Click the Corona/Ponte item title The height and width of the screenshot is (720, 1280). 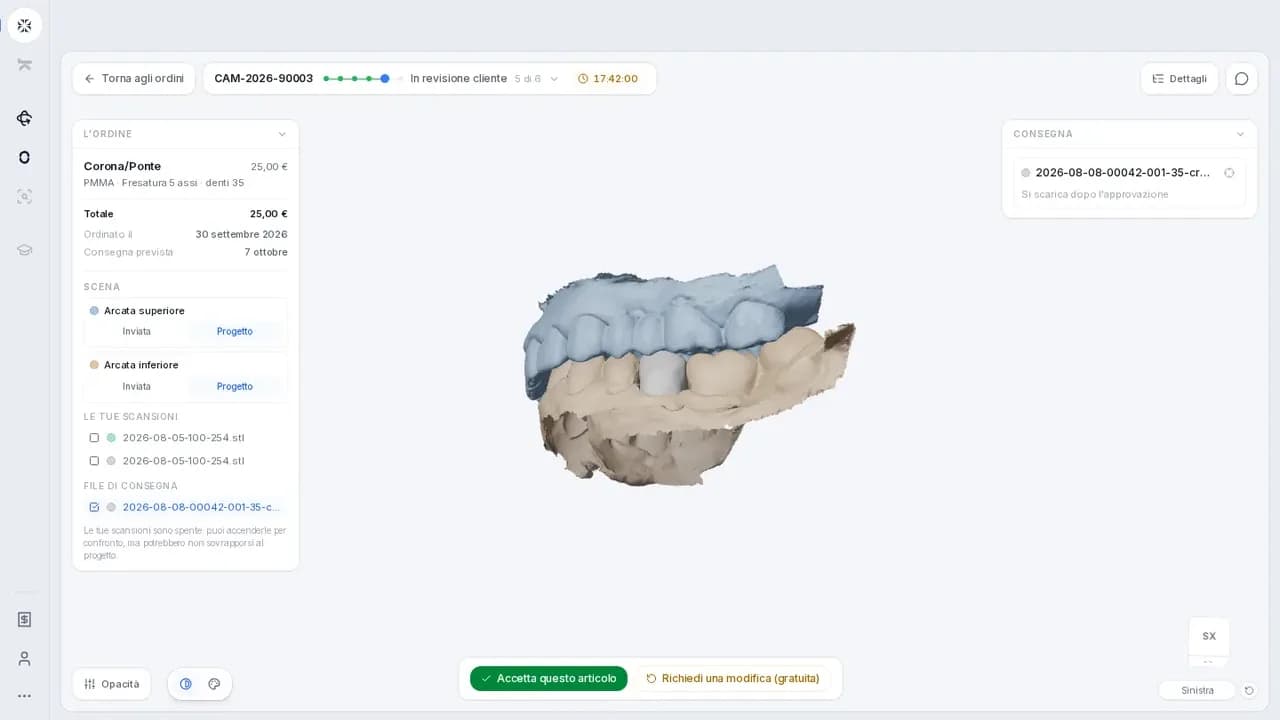pyautogui.click(x=122, y=167)
